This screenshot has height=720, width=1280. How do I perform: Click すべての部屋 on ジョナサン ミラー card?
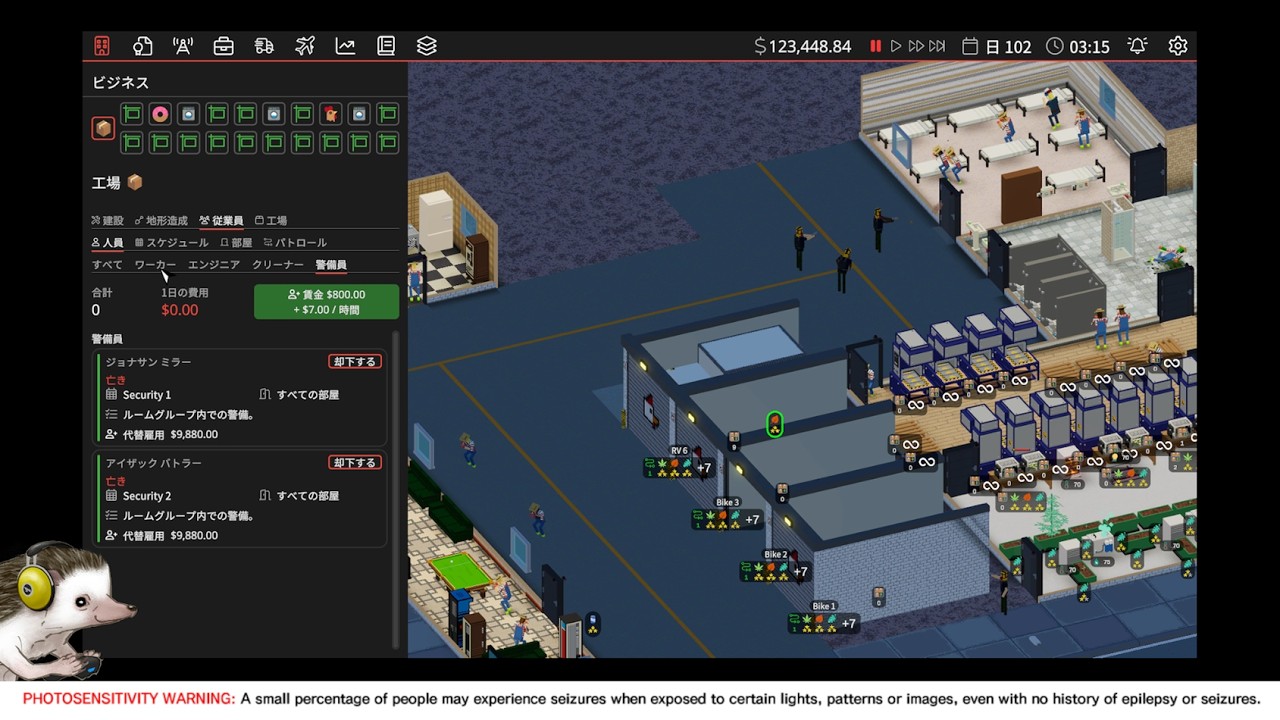coord(299,395)
